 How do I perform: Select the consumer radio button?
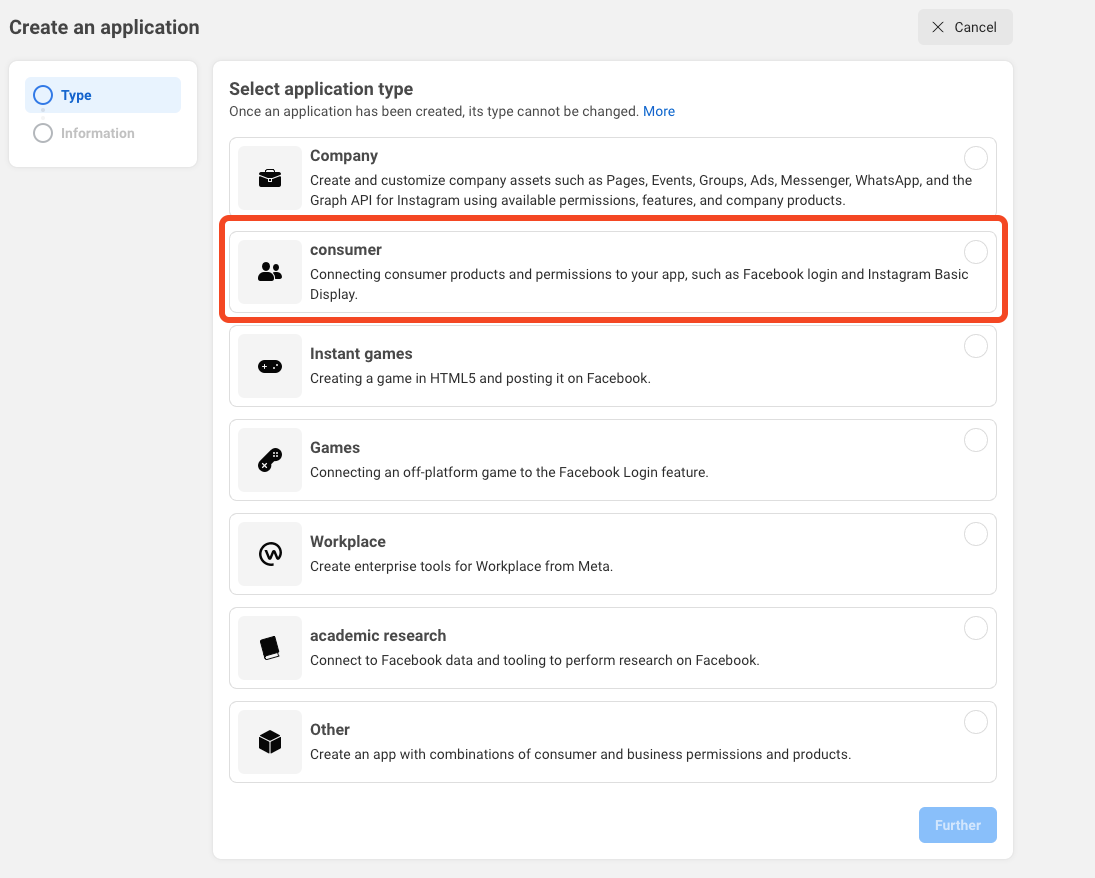[x=975, y=252]
